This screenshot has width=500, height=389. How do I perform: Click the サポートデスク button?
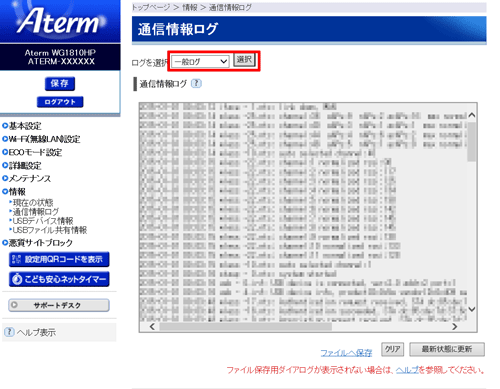coord(59,305)
